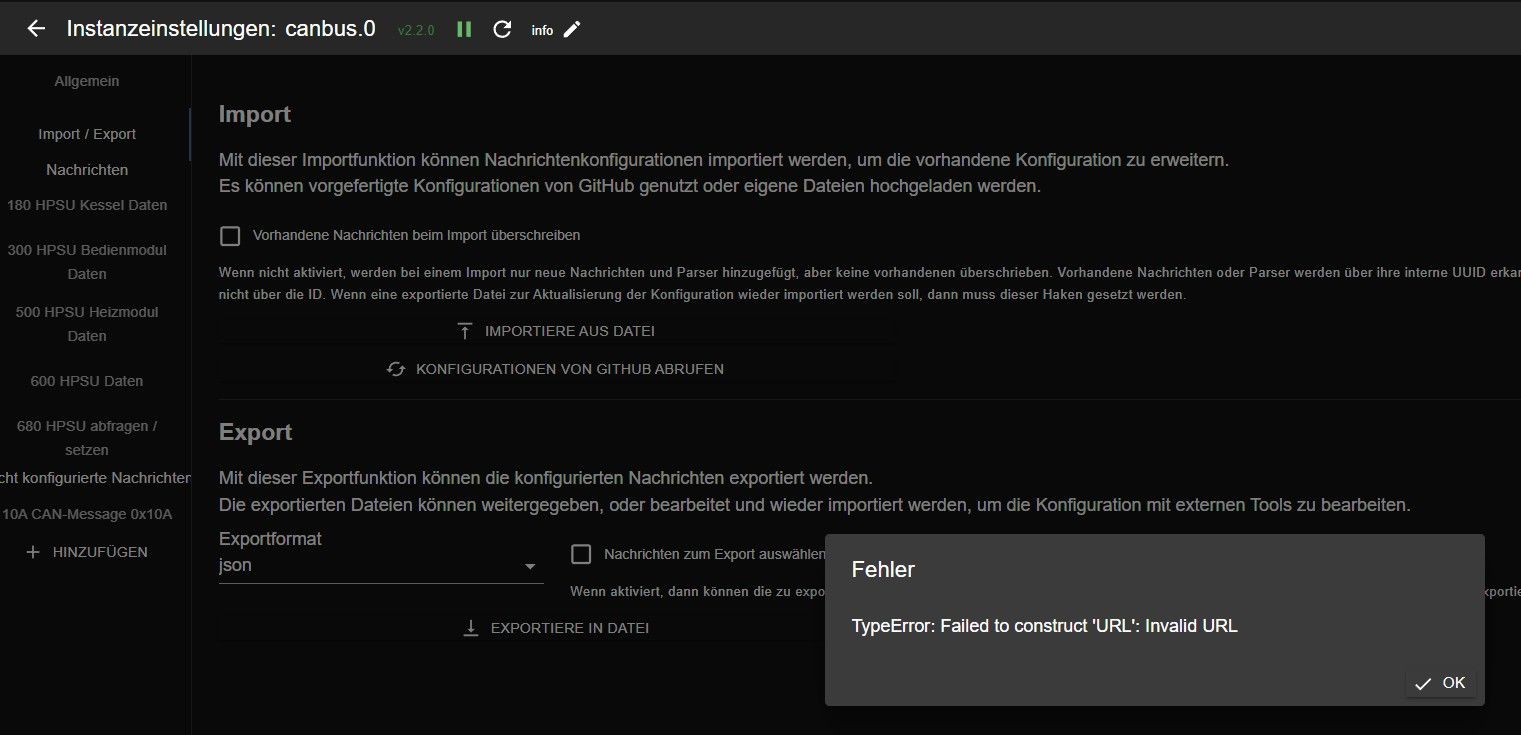
Task: Open the Exportformat dropdown
Action: click(380, 566)
